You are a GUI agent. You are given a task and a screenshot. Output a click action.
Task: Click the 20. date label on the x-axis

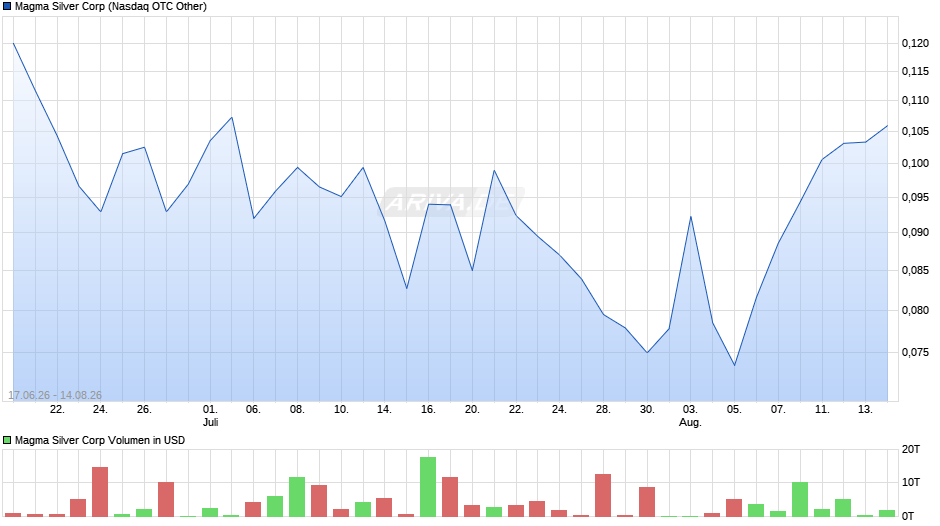coord(472,409)
